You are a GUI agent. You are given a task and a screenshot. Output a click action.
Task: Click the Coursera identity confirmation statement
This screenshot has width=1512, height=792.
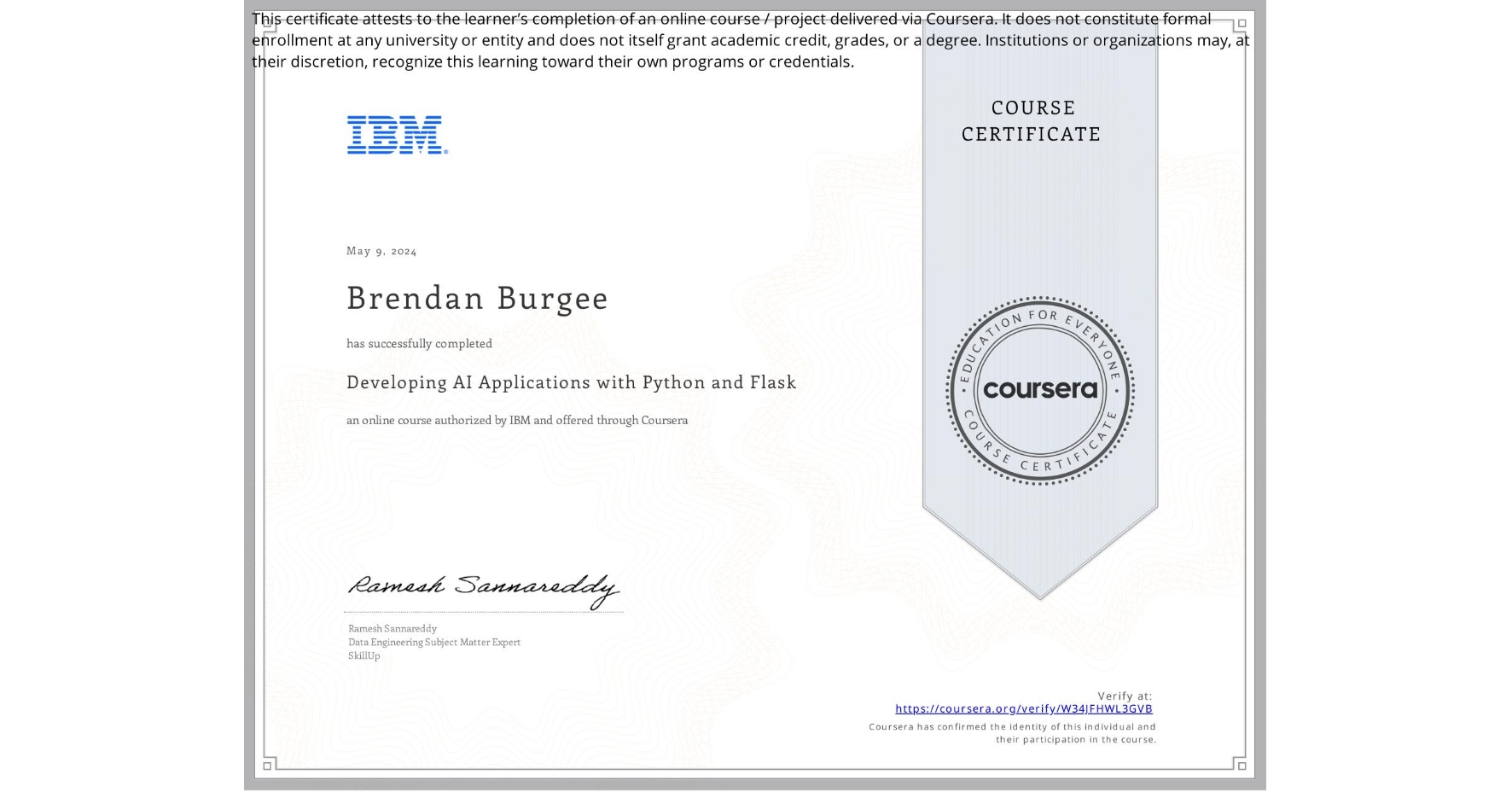(1012, 733)
